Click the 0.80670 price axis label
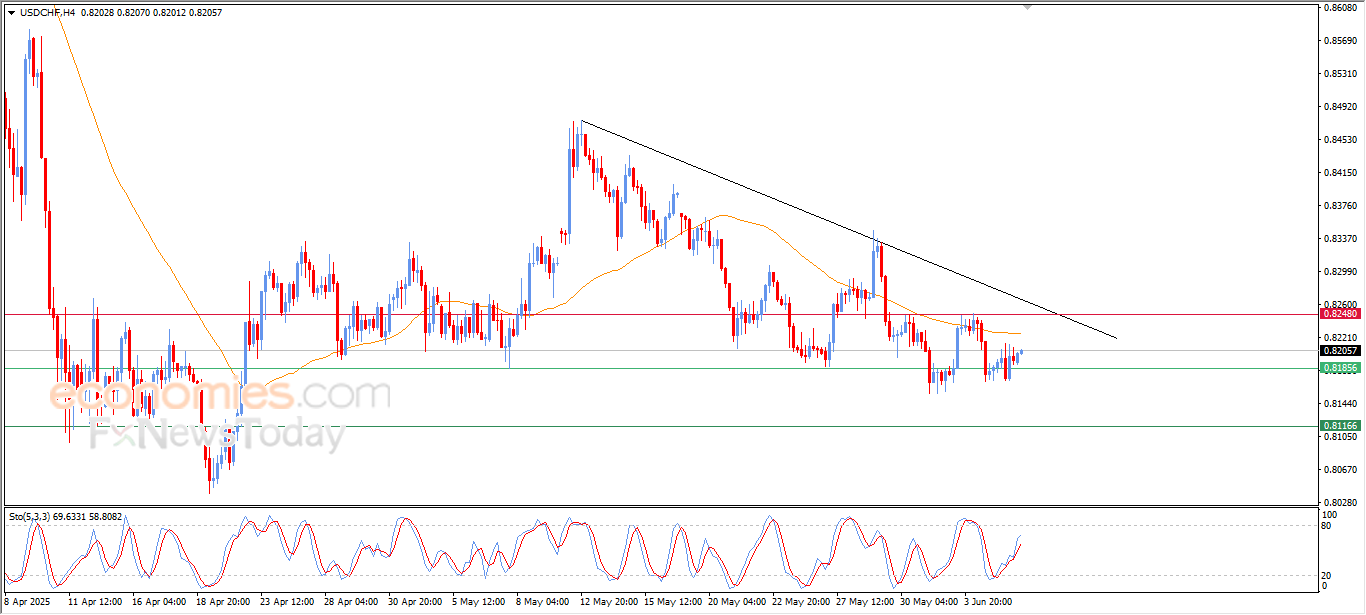1366x615 pixels. tap(1341, 470)
